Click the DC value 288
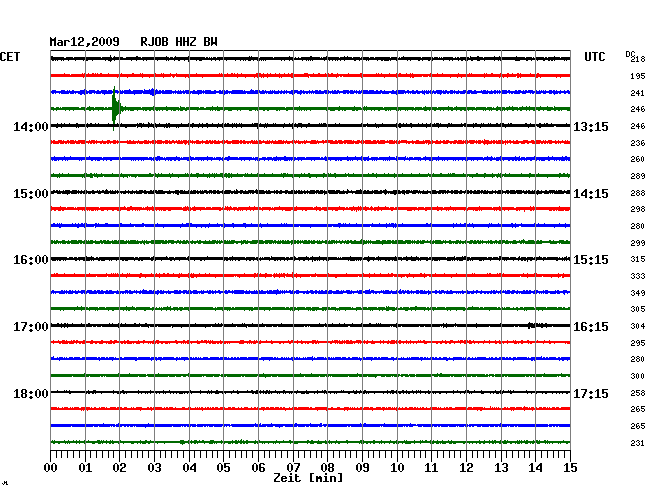 638,193
